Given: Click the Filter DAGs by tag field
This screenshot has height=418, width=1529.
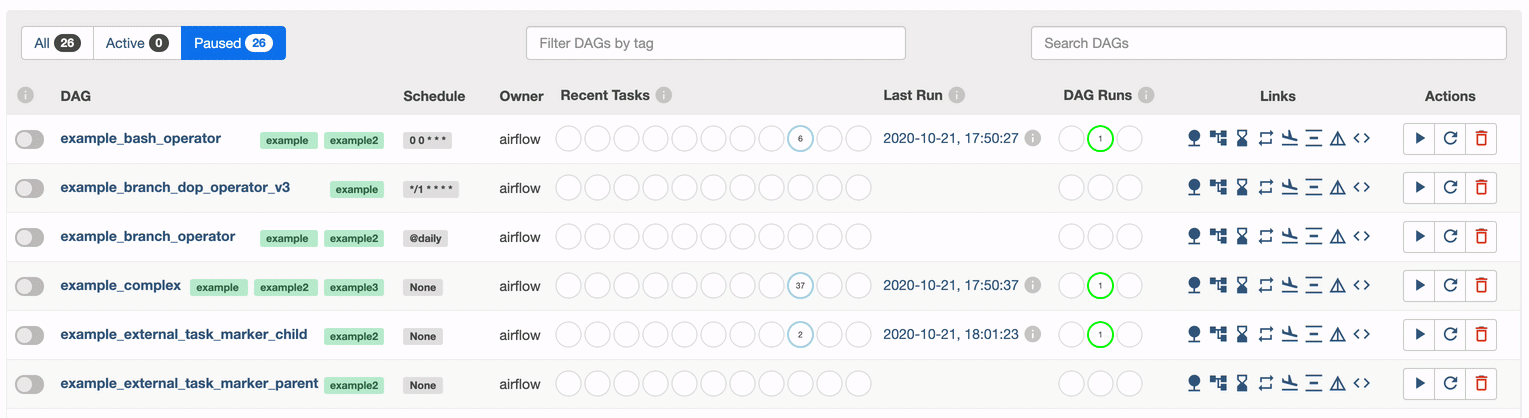Looking at the screenshot, I should 715,43.
